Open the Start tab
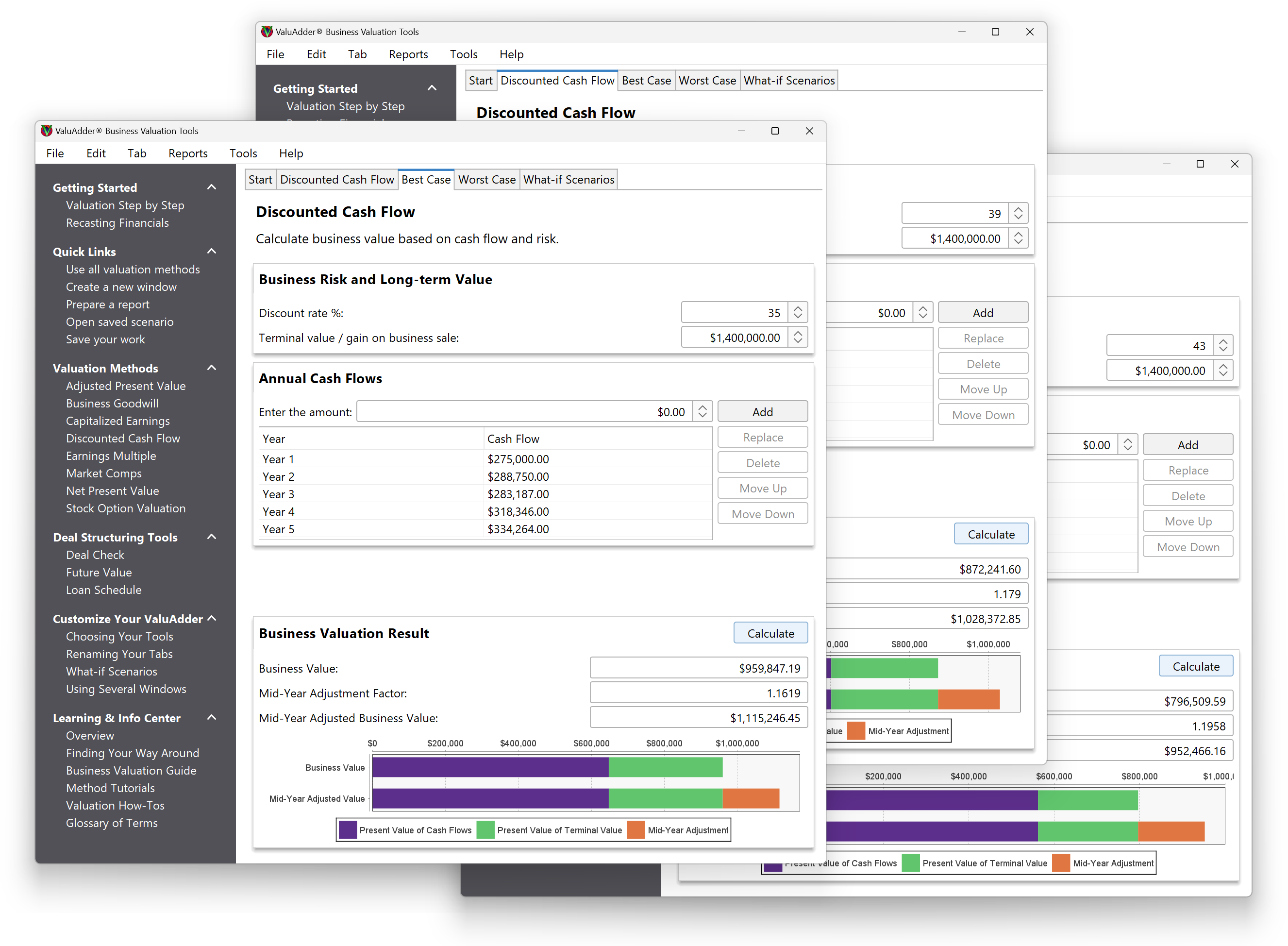This screenshot has height=946, width=1288. click(x=260, y=179)
